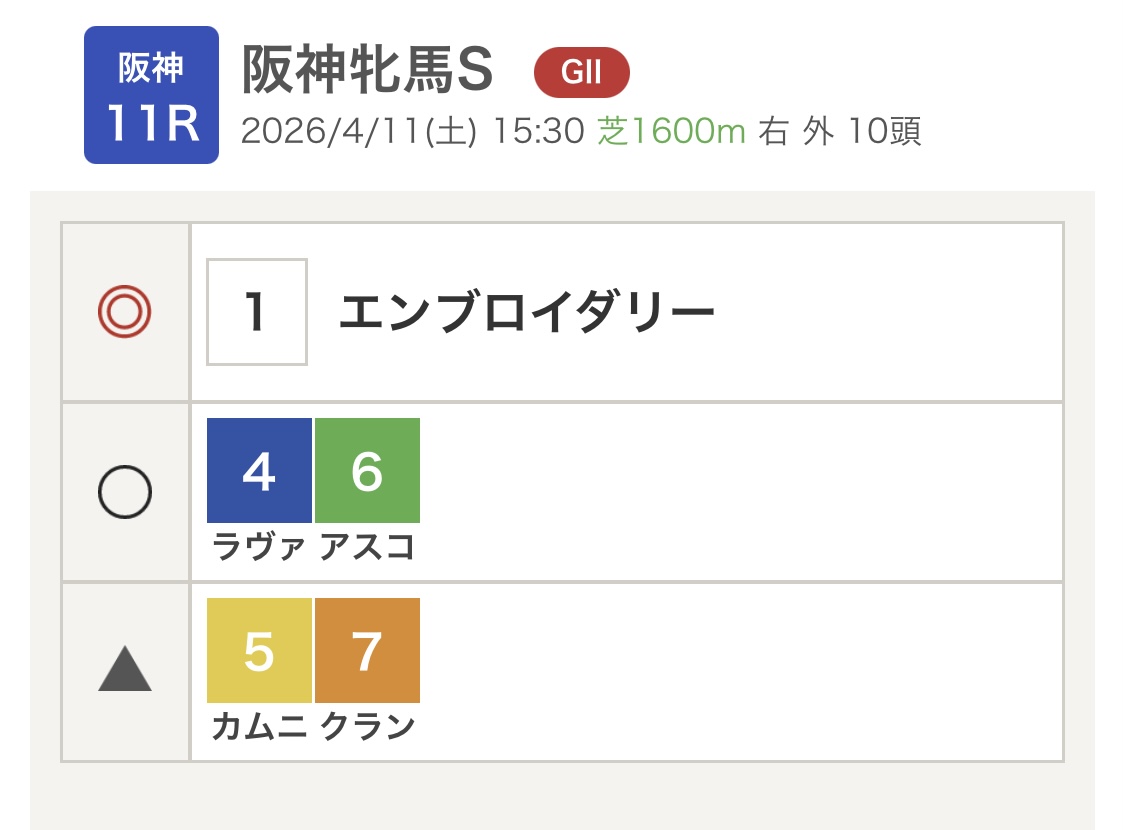Open the horse name エンブロイダリー
The height and width of the screenshot is (830, 1125).
point(527,313)
